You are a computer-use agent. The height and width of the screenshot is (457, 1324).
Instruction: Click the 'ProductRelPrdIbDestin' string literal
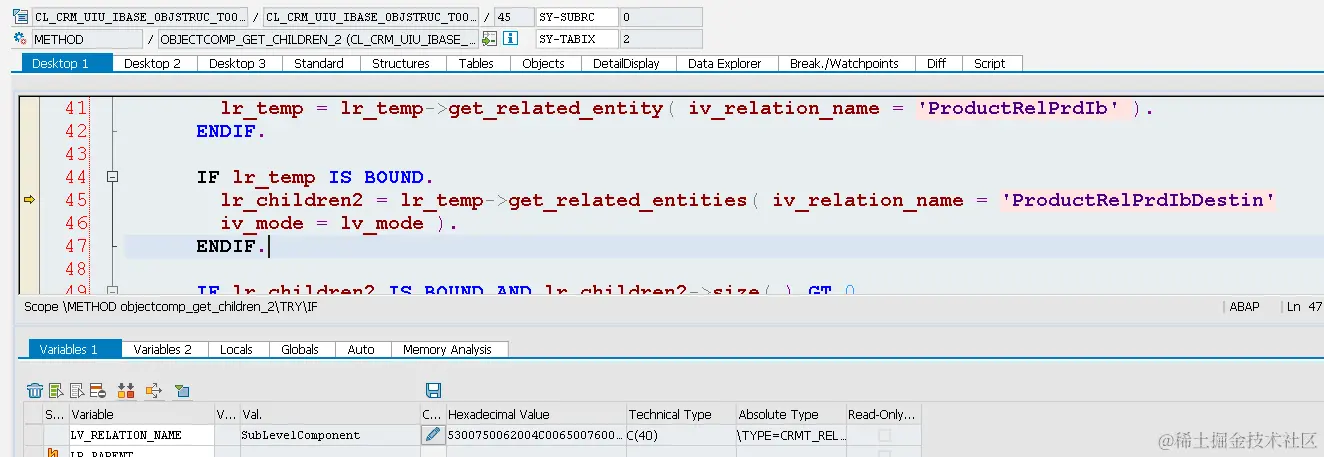[x=1139, y=200]
